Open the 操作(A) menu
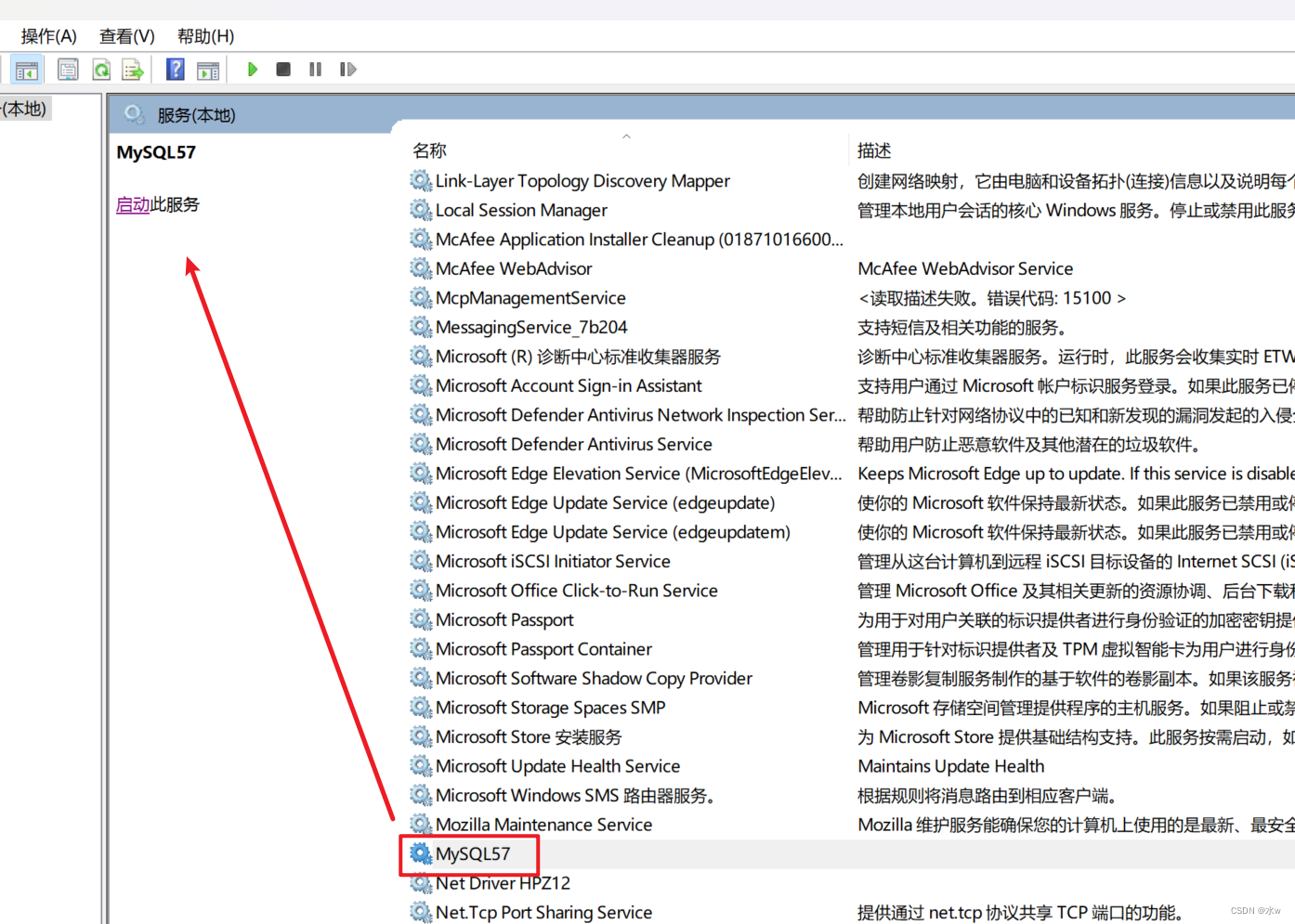The width and height of the screenshot is (1295, 924). (48, 36)
